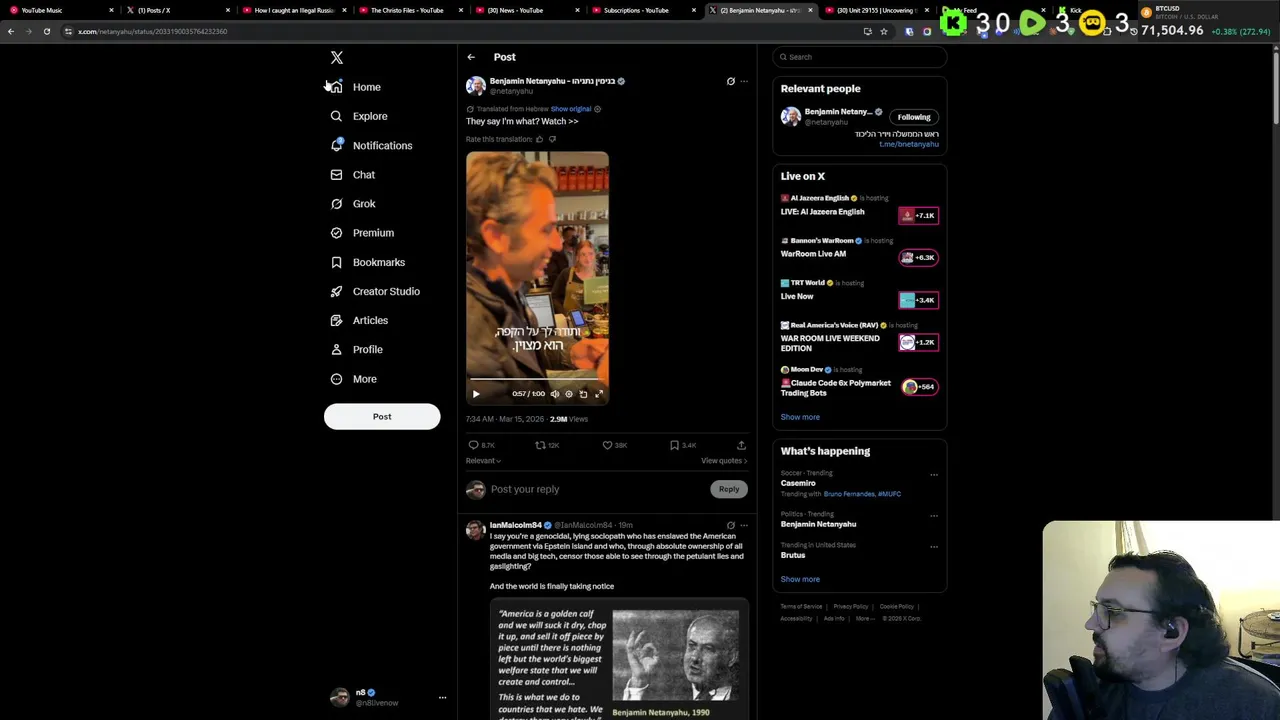Click Show more under Live on X

[800, 417]
